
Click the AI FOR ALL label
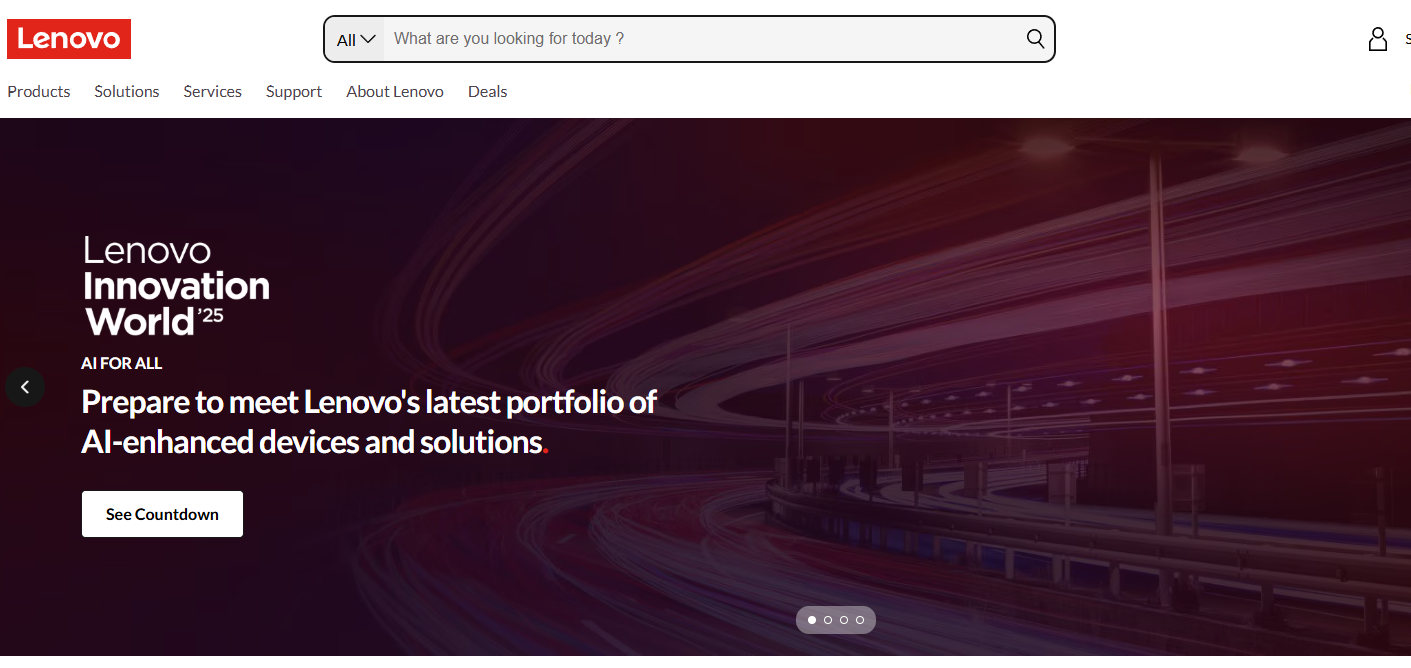click(x=122, y=363)
